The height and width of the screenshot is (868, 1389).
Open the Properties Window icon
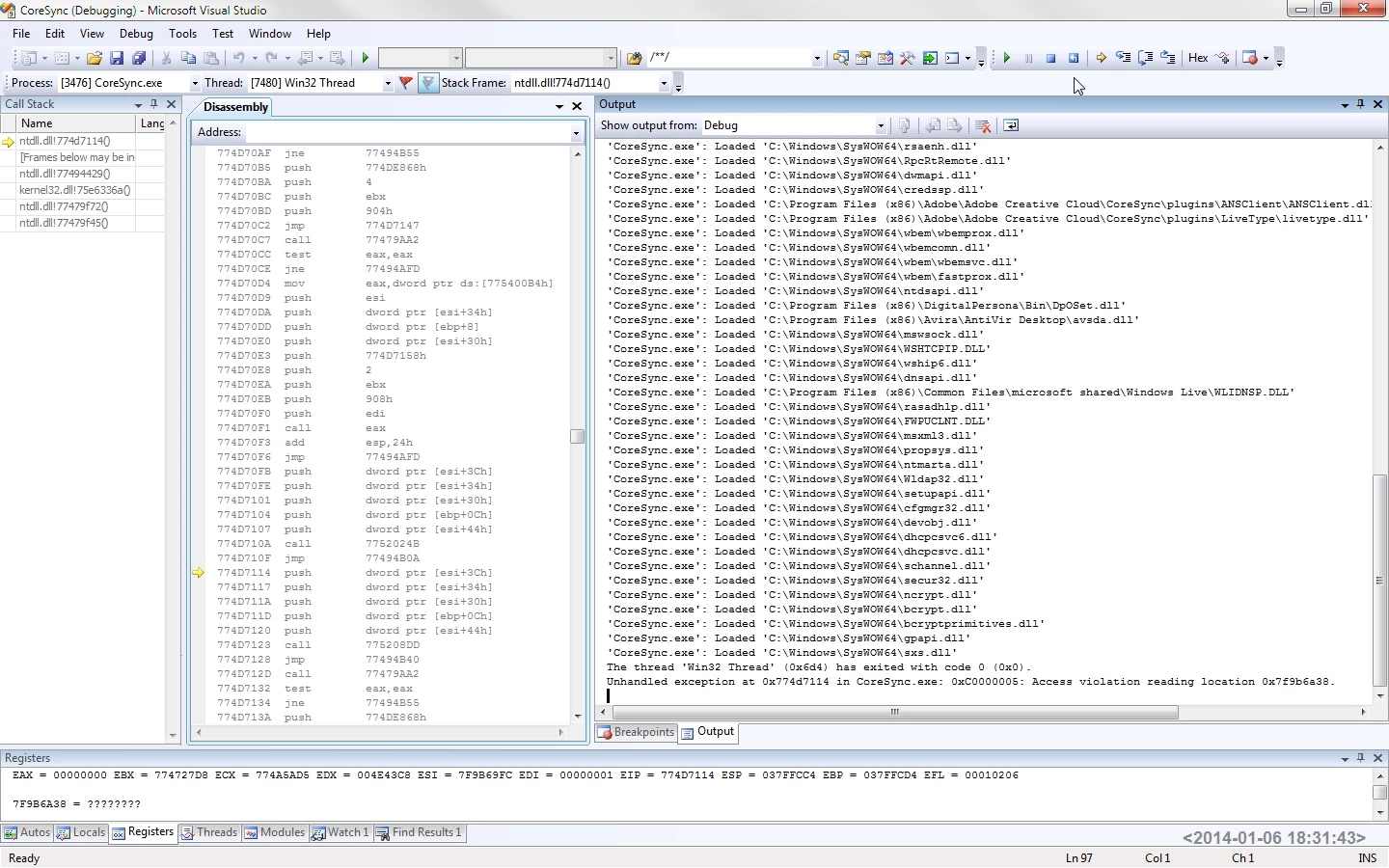point(863,58)
